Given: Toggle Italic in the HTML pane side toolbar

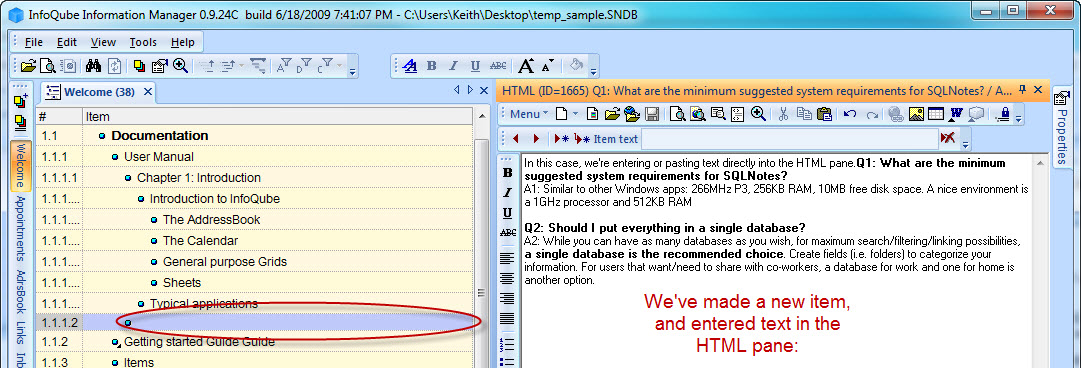Looking at the screenshot, I should tap(508, 192).
